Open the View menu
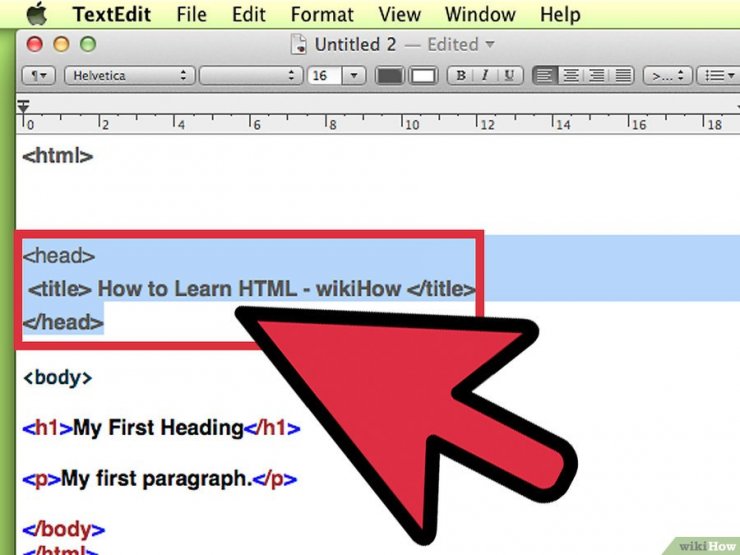The image size is (740, 555). pyautogui.click(x=399, y=15)
